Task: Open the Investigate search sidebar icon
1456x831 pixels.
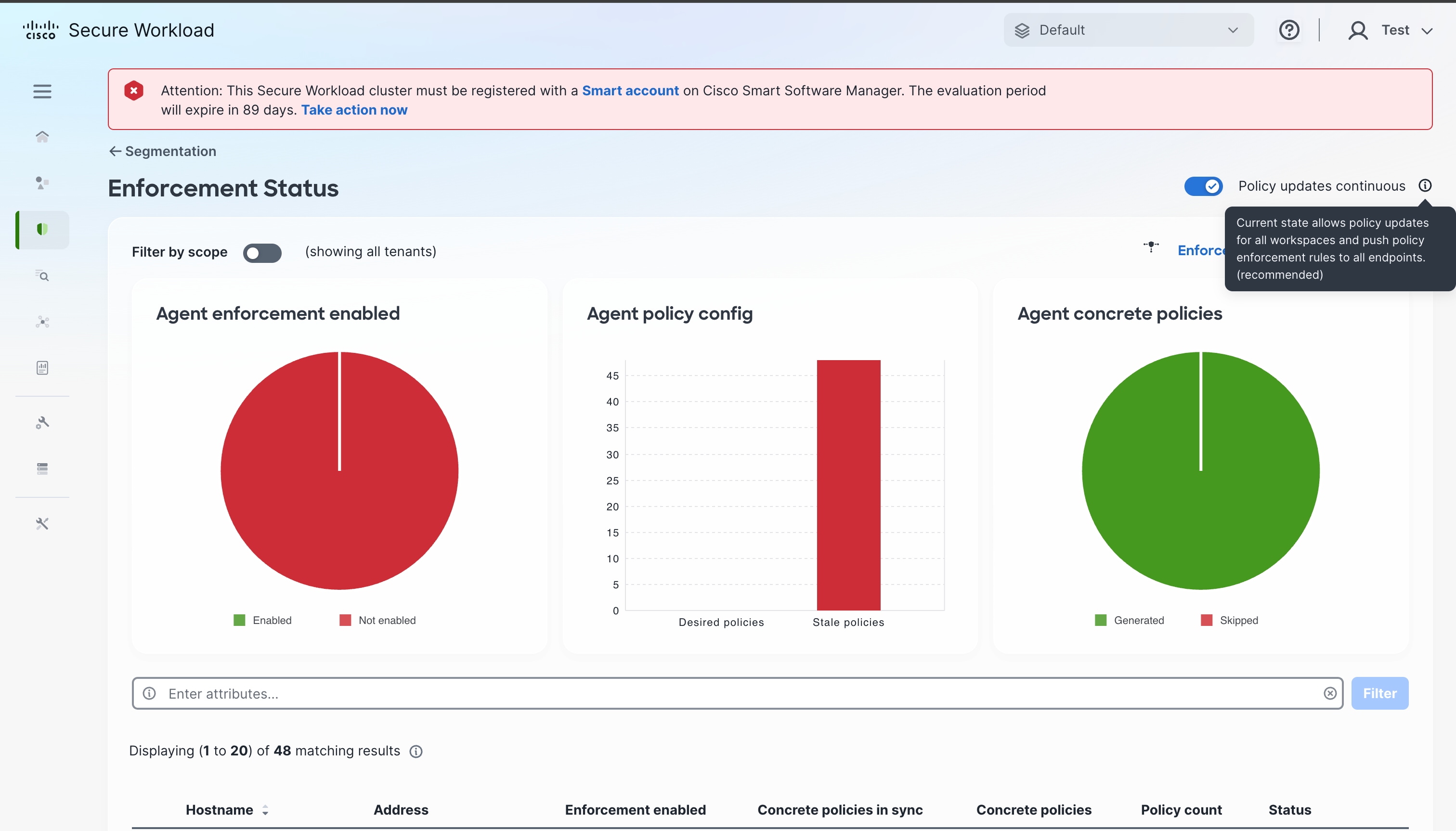Action: click(x=42, y=276)
